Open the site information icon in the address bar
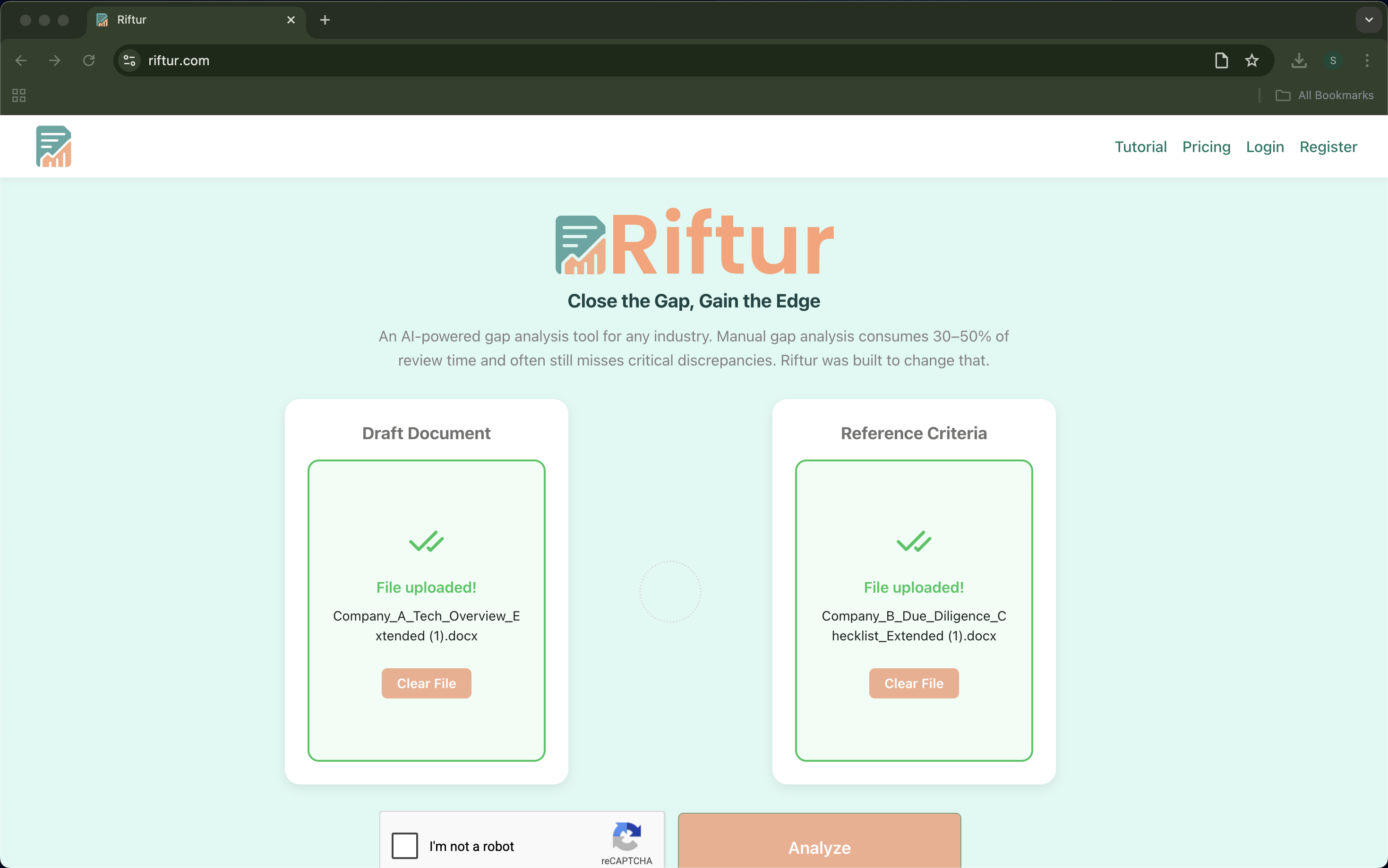Viewport: 1388px width, 868px height. [x=129, y=60]
